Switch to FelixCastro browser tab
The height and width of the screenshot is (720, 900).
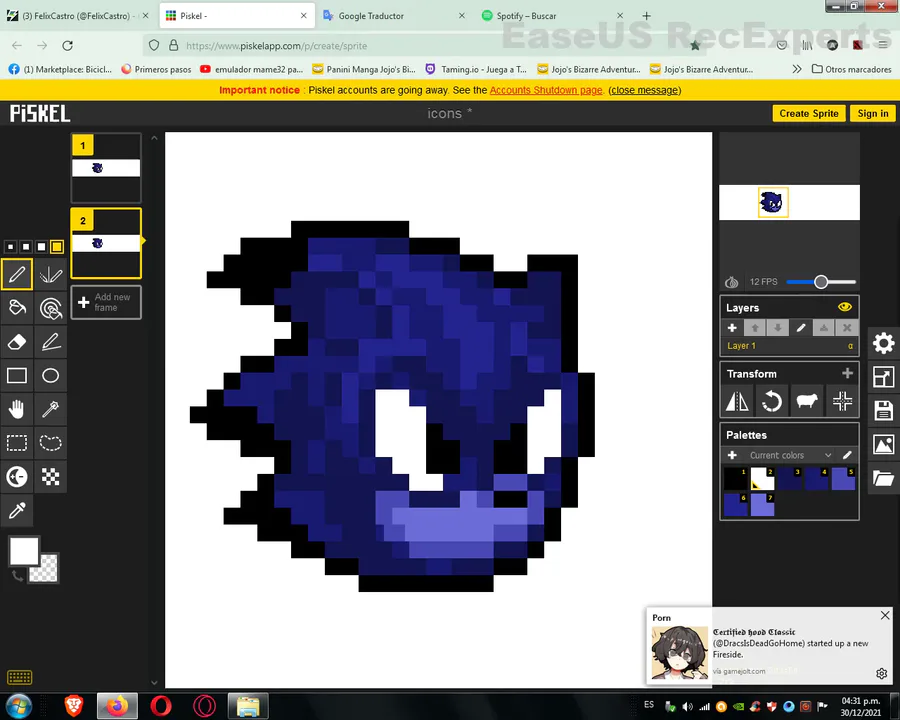tap(77, 16)
